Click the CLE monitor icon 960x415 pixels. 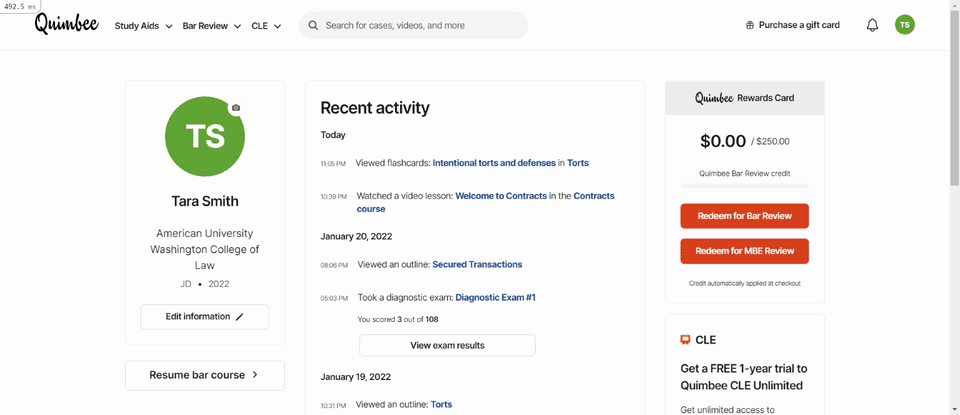click(x=685, y=340)
